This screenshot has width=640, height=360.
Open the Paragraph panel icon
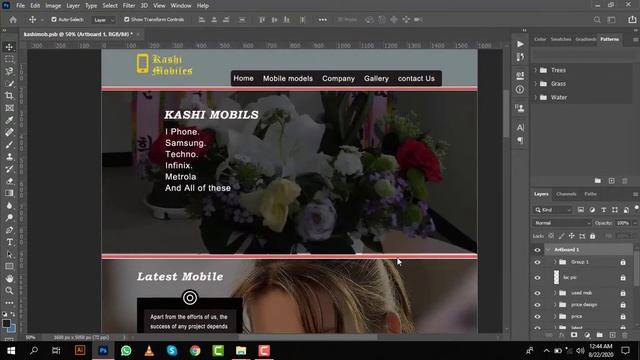(520, 140)
